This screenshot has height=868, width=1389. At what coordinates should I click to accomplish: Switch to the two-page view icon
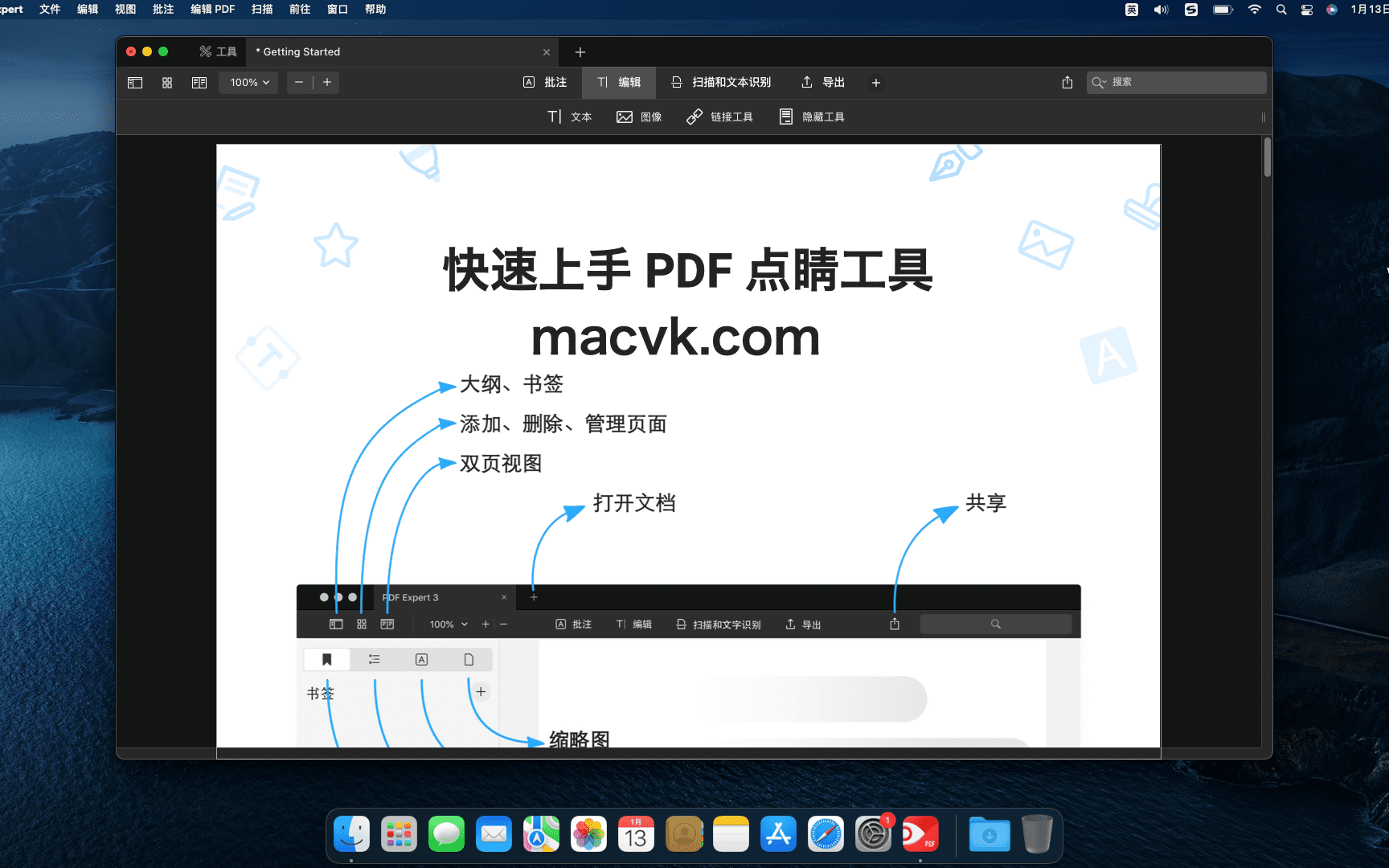point(199,83)
